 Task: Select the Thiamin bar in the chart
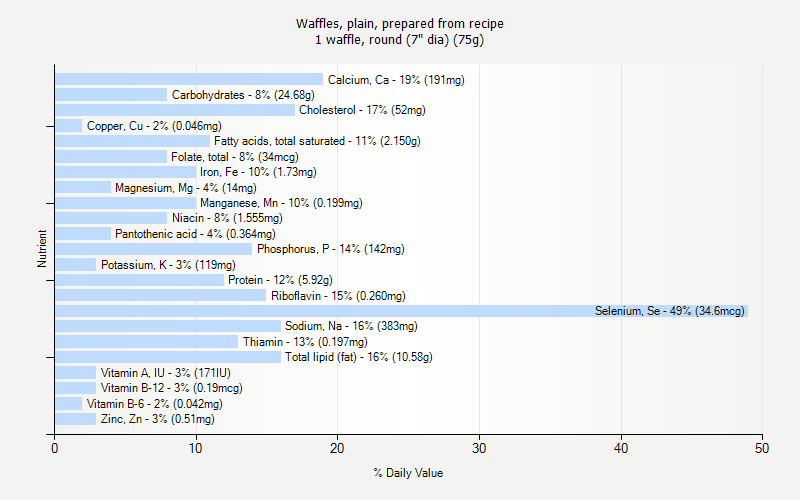pos(146,342)
